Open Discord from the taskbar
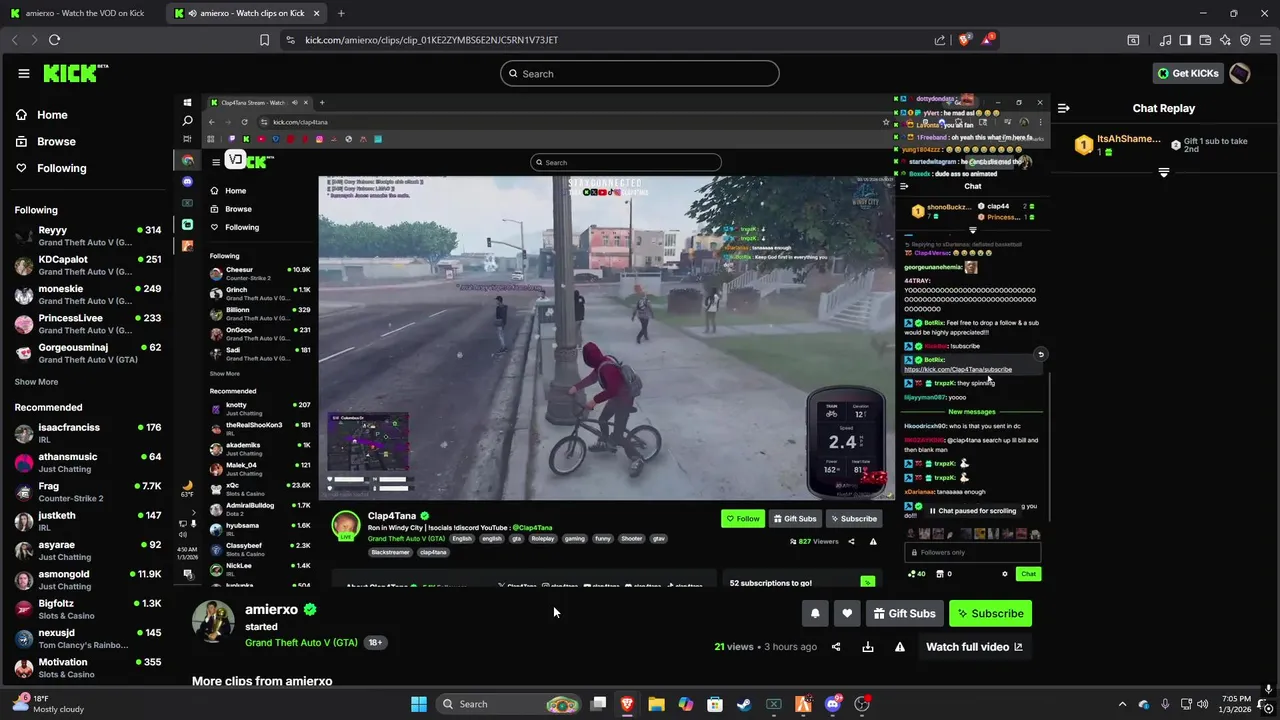 pyautogui.click(x=833, y=704)
